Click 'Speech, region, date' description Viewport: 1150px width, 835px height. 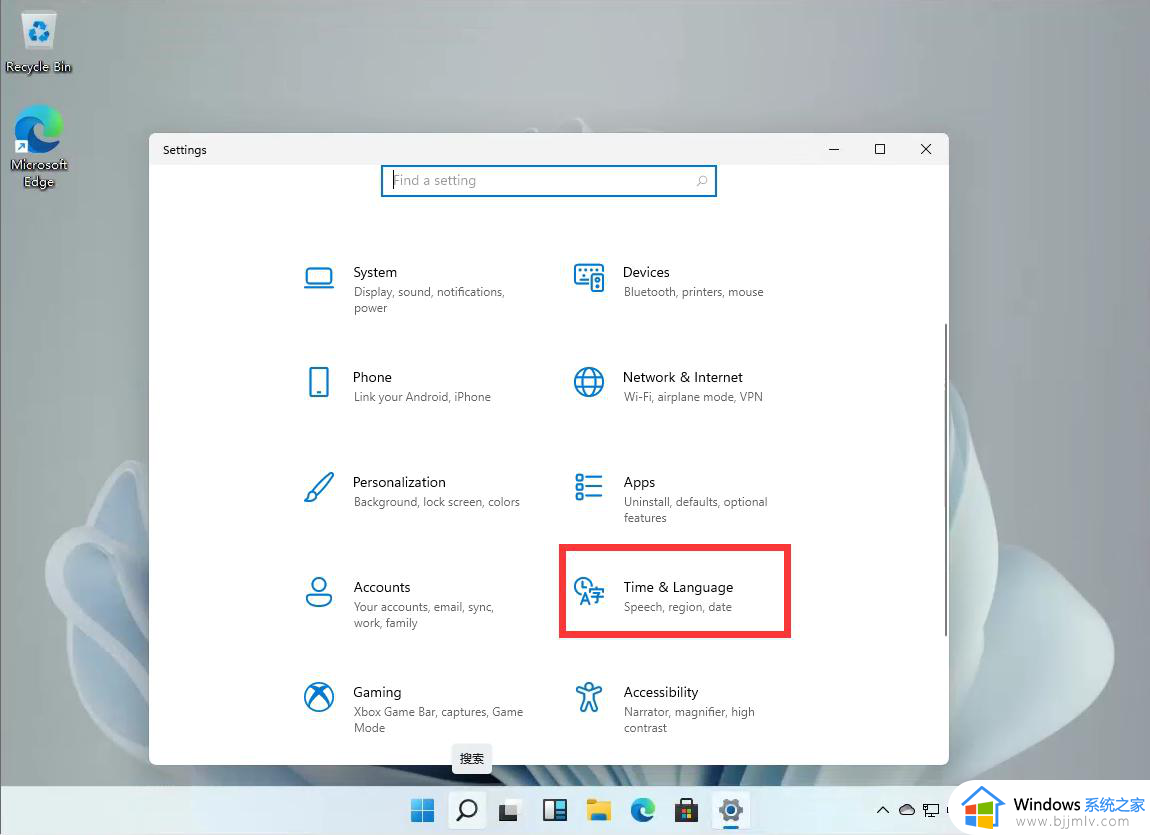point(678,607)
